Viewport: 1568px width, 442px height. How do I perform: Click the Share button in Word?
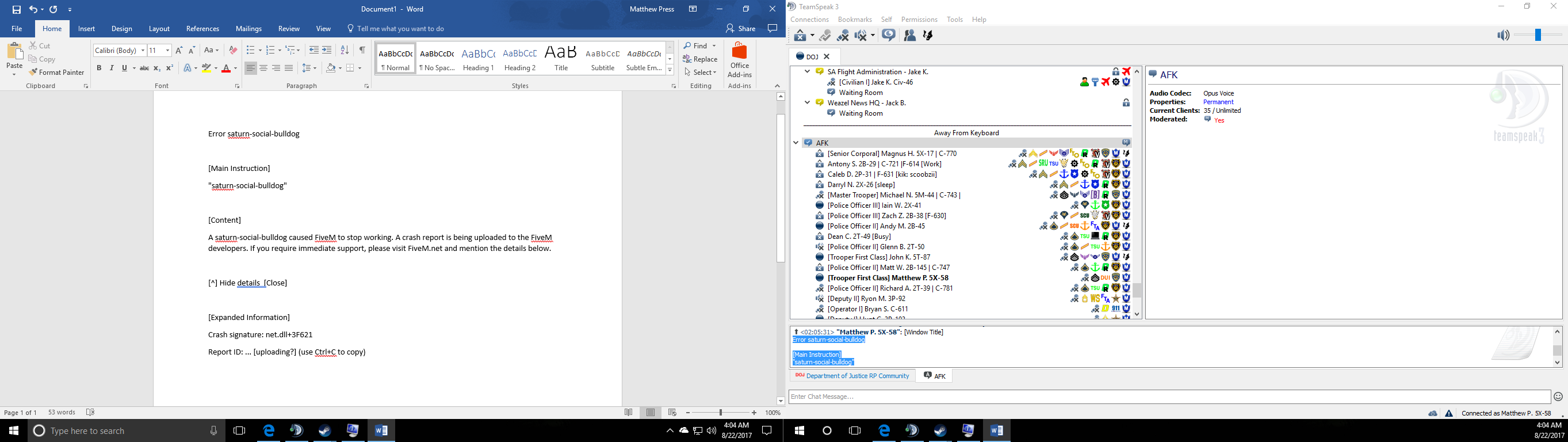[x=741, y=29]
